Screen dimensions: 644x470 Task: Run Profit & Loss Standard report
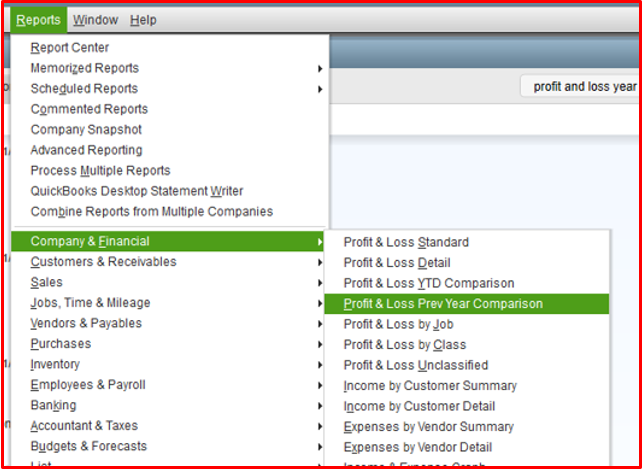tap(467, 242)
